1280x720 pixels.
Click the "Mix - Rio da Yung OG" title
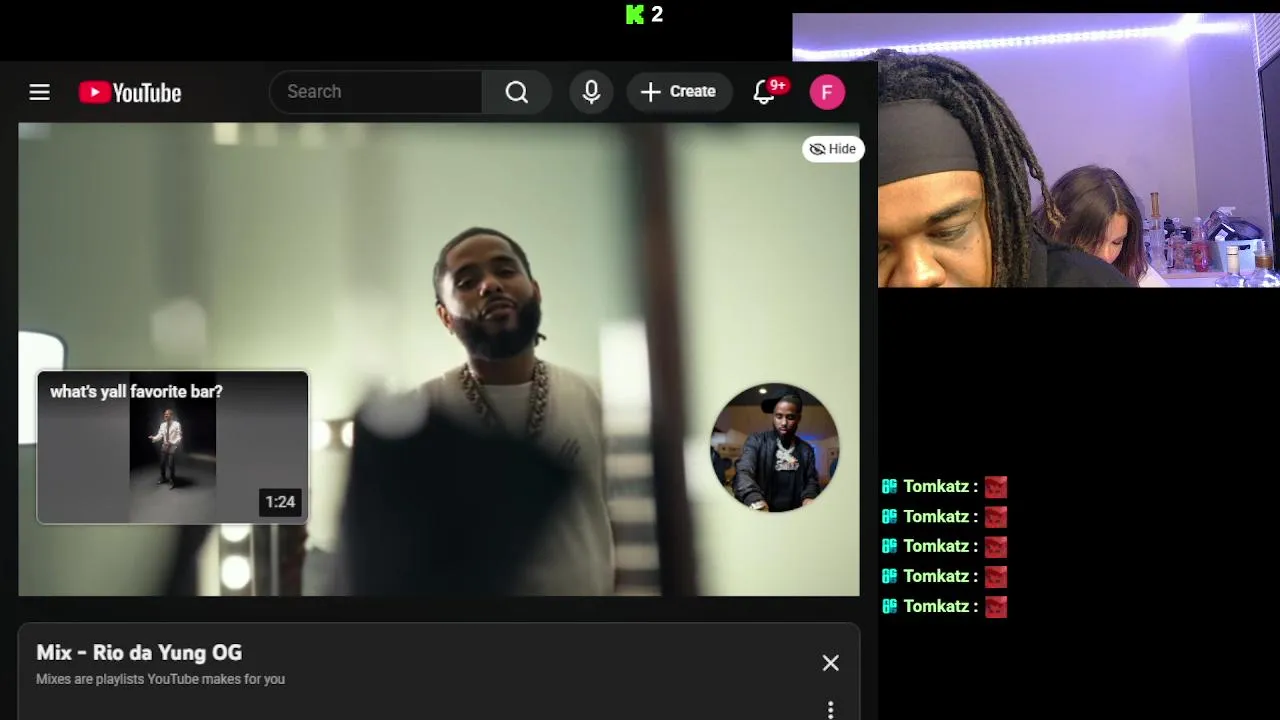(139, 653)
